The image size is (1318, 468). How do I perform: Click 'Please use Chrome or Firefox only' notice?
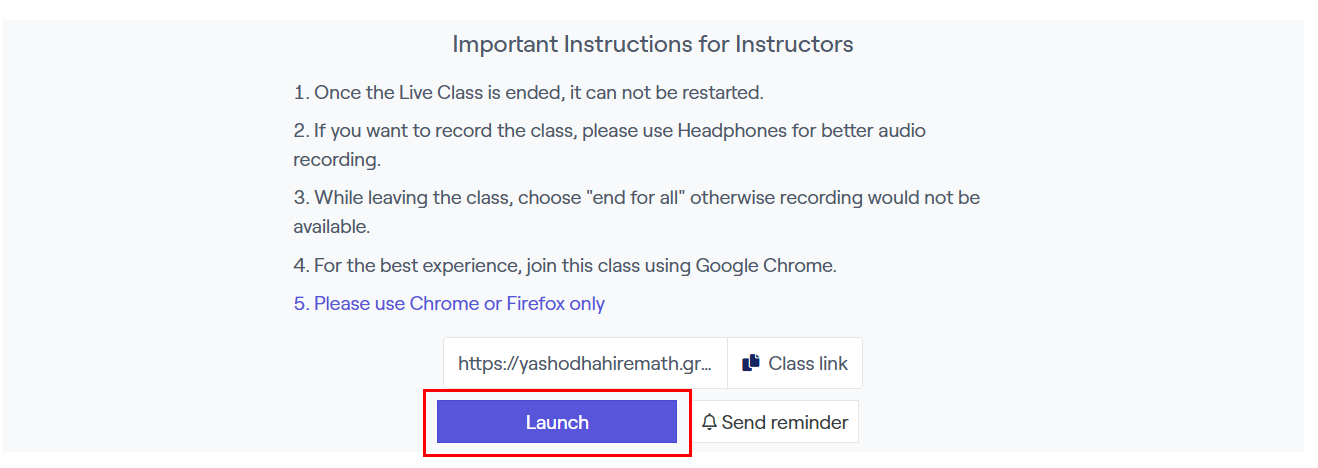tap(449, 303)
